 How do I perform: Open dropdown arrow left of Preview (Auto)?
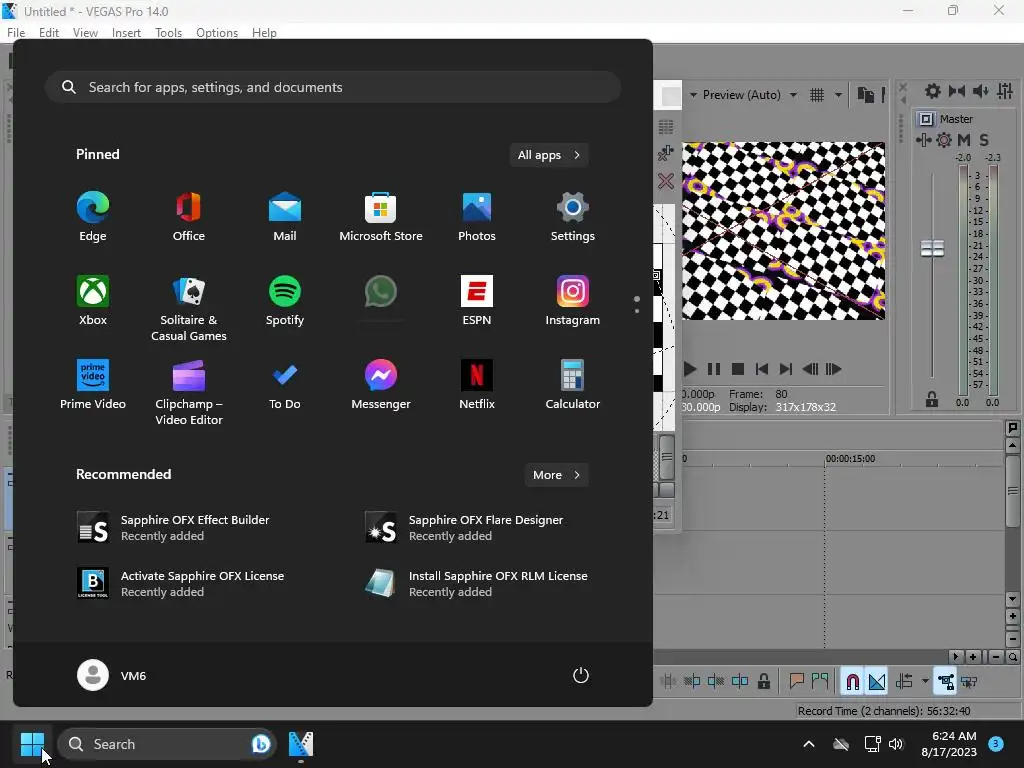pyautogui.click(x=693, y=95)
